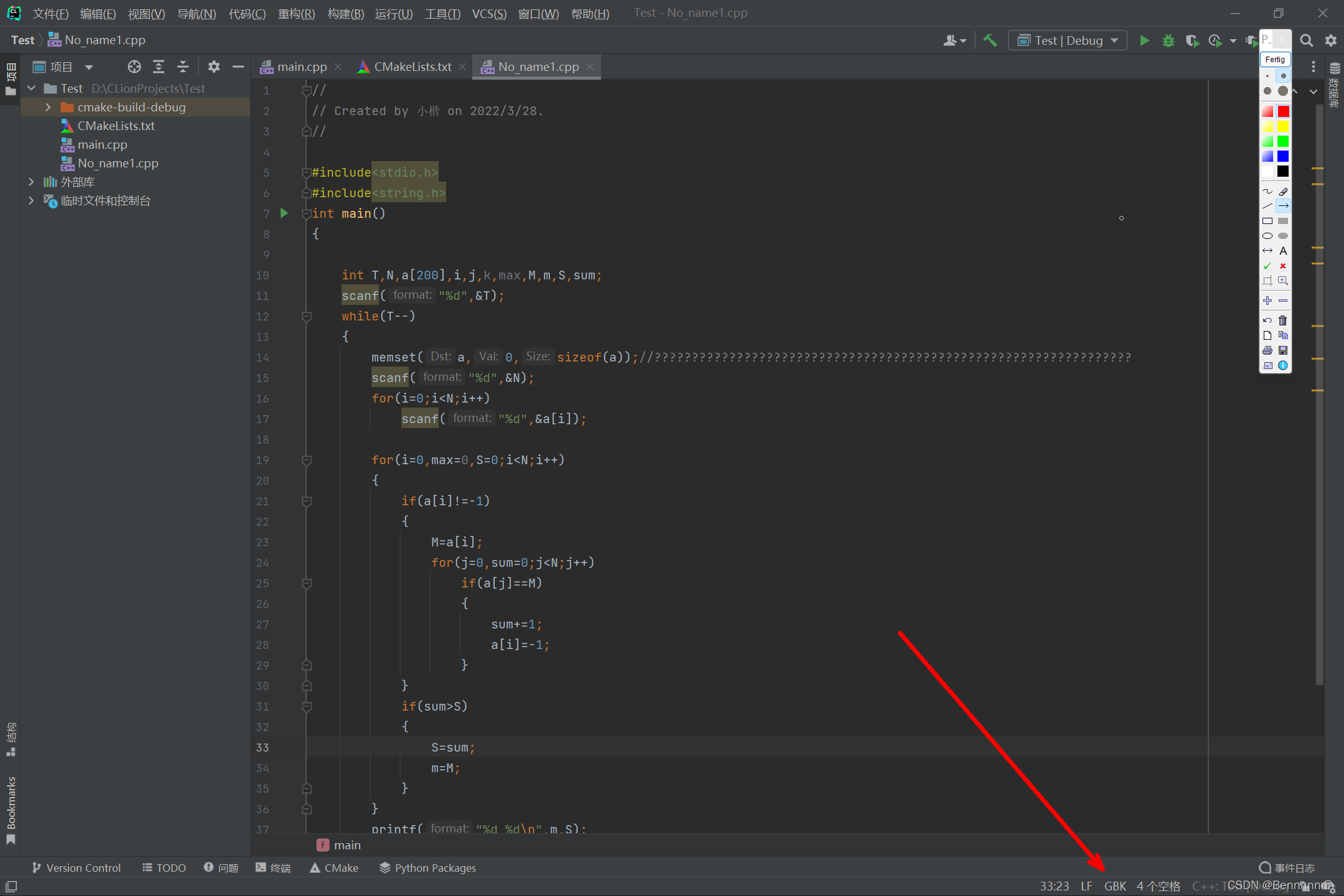Viewport: 1344px width, 896px height.
Task: Click the Fertig button in pen toolbar
Action: coord(1274,59)
